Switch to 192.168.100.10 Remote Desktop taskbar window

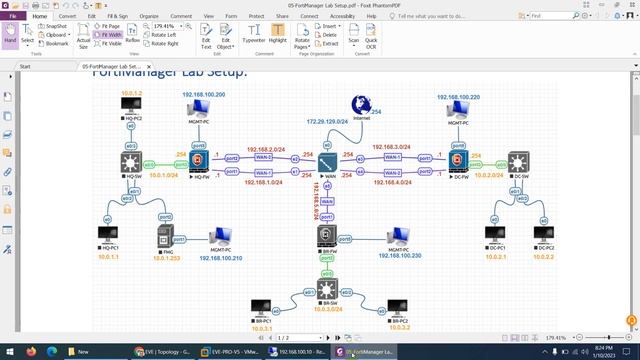297,351
